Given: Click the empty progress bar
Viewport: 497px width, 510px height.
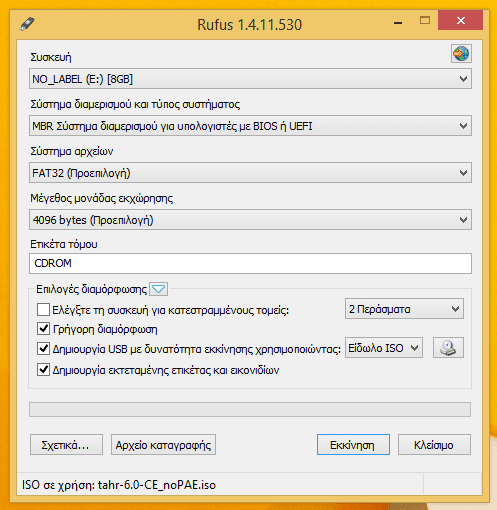Looking at the screenshot, I should [250, 409].
